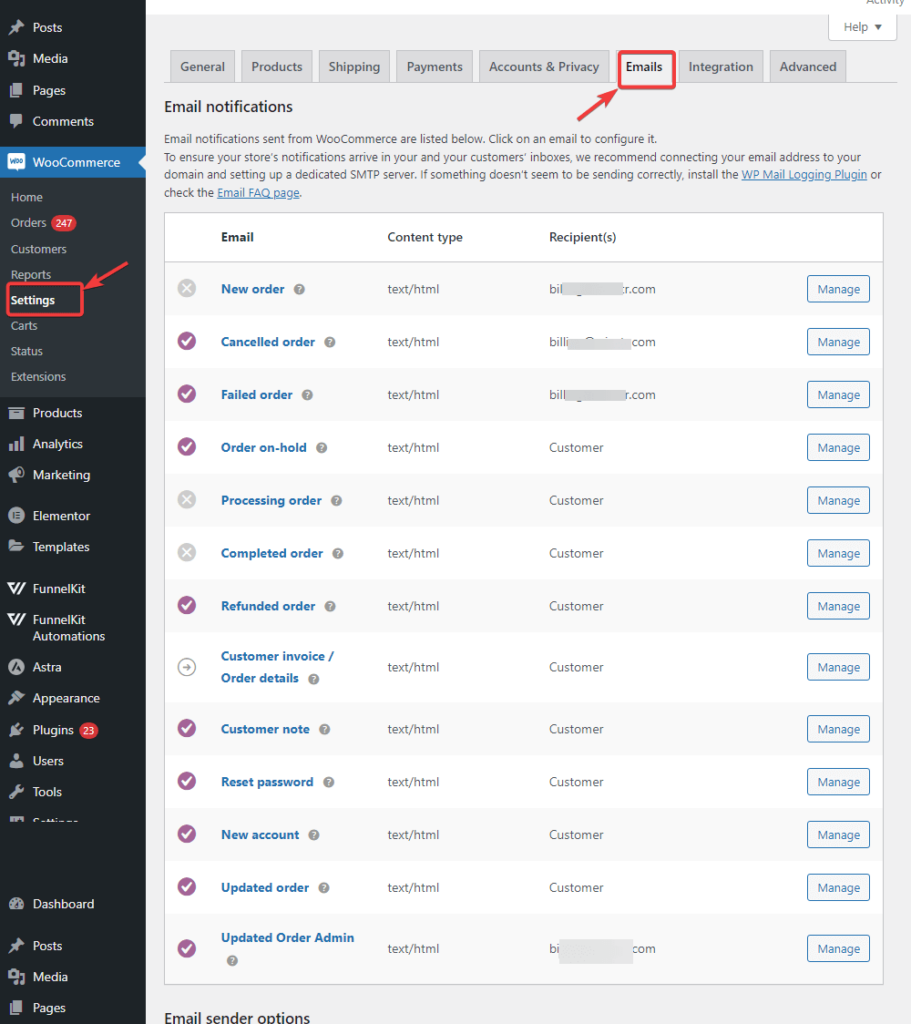Image resolution: width=911 pixels, height=1024 pixels.
Task: Open the Email FAQ page link
Action: tap(258, 193)
